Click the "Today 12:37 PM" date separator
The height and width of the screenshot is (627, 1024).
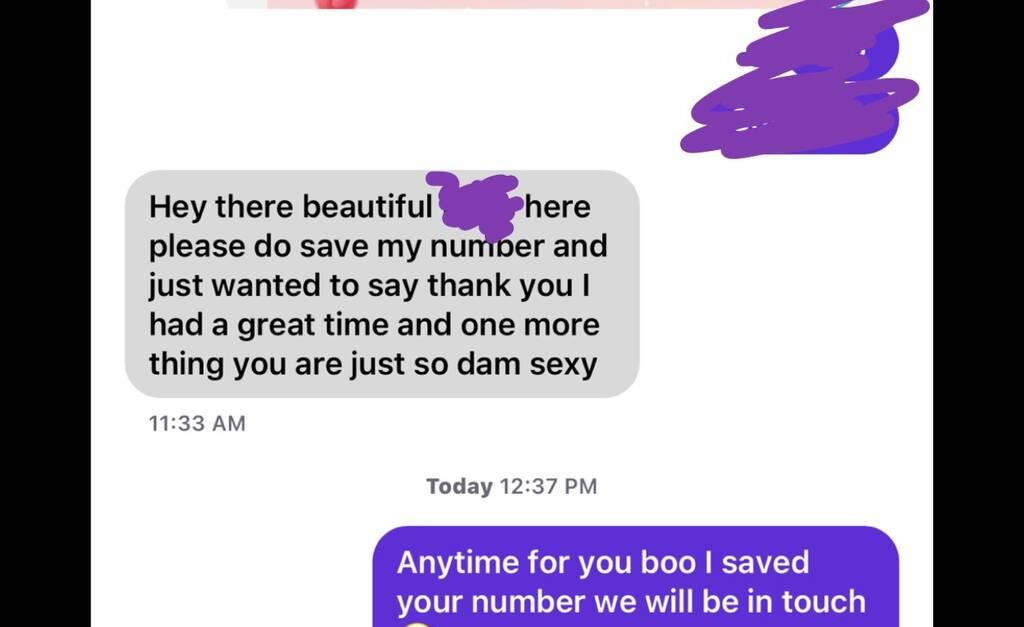pyautogui.click(x=511, y=486)
